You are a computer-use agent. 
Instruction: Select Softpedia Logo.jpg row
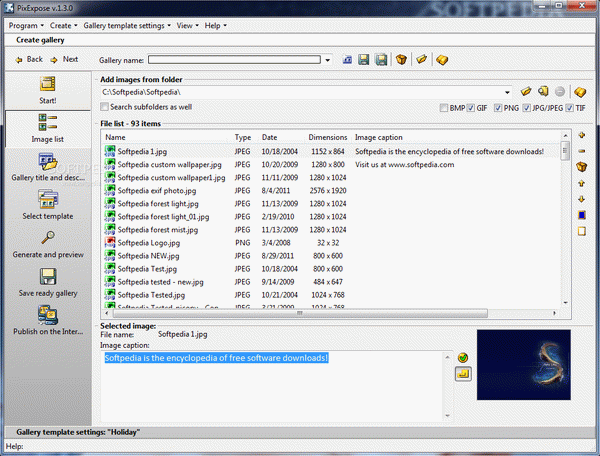point(331,243)
